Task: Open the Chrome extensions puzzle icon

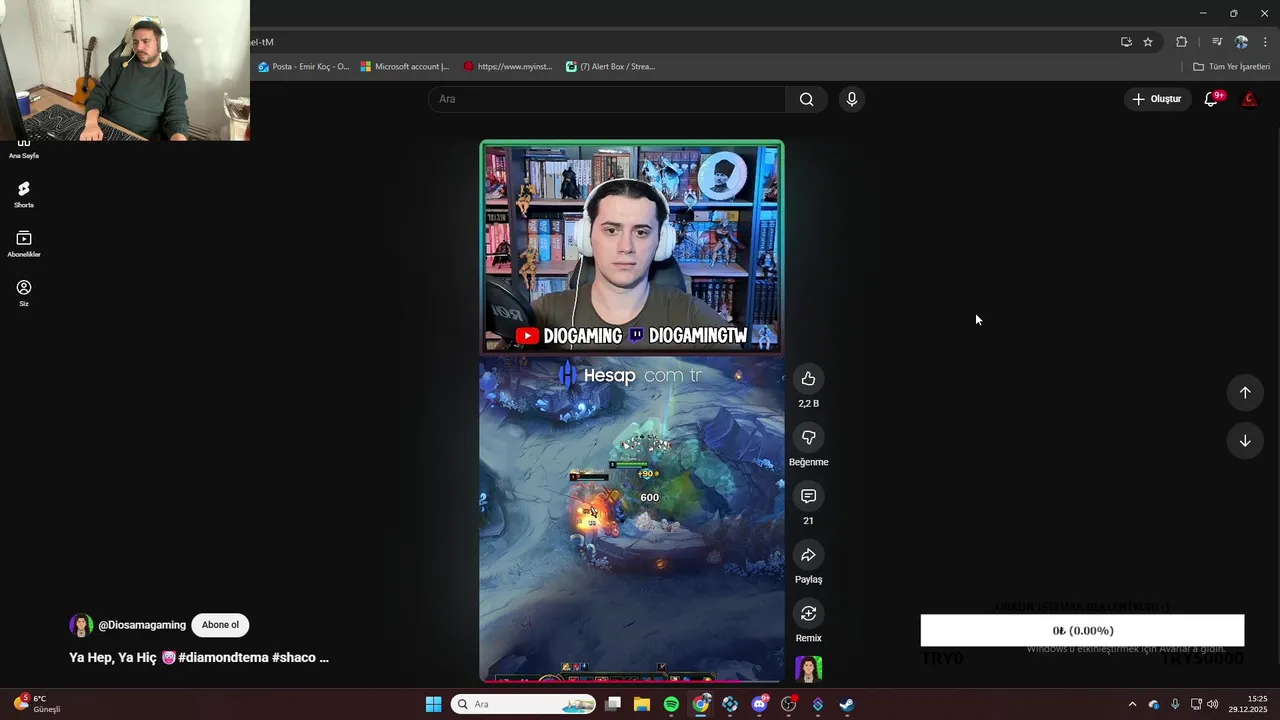Action: tap(1181, 42)
